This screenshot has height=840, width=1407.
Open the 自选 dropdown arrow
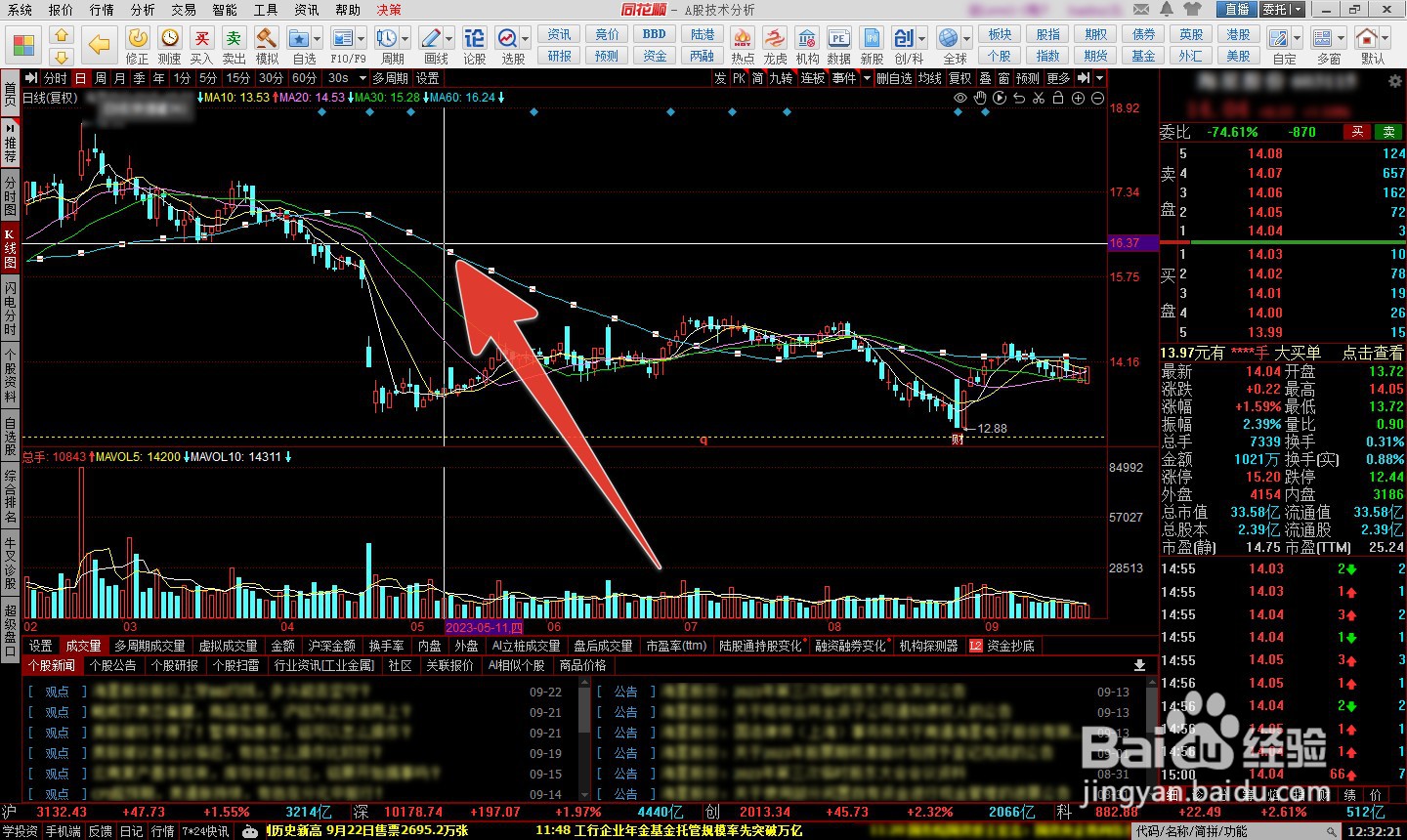tap(320, 38)
